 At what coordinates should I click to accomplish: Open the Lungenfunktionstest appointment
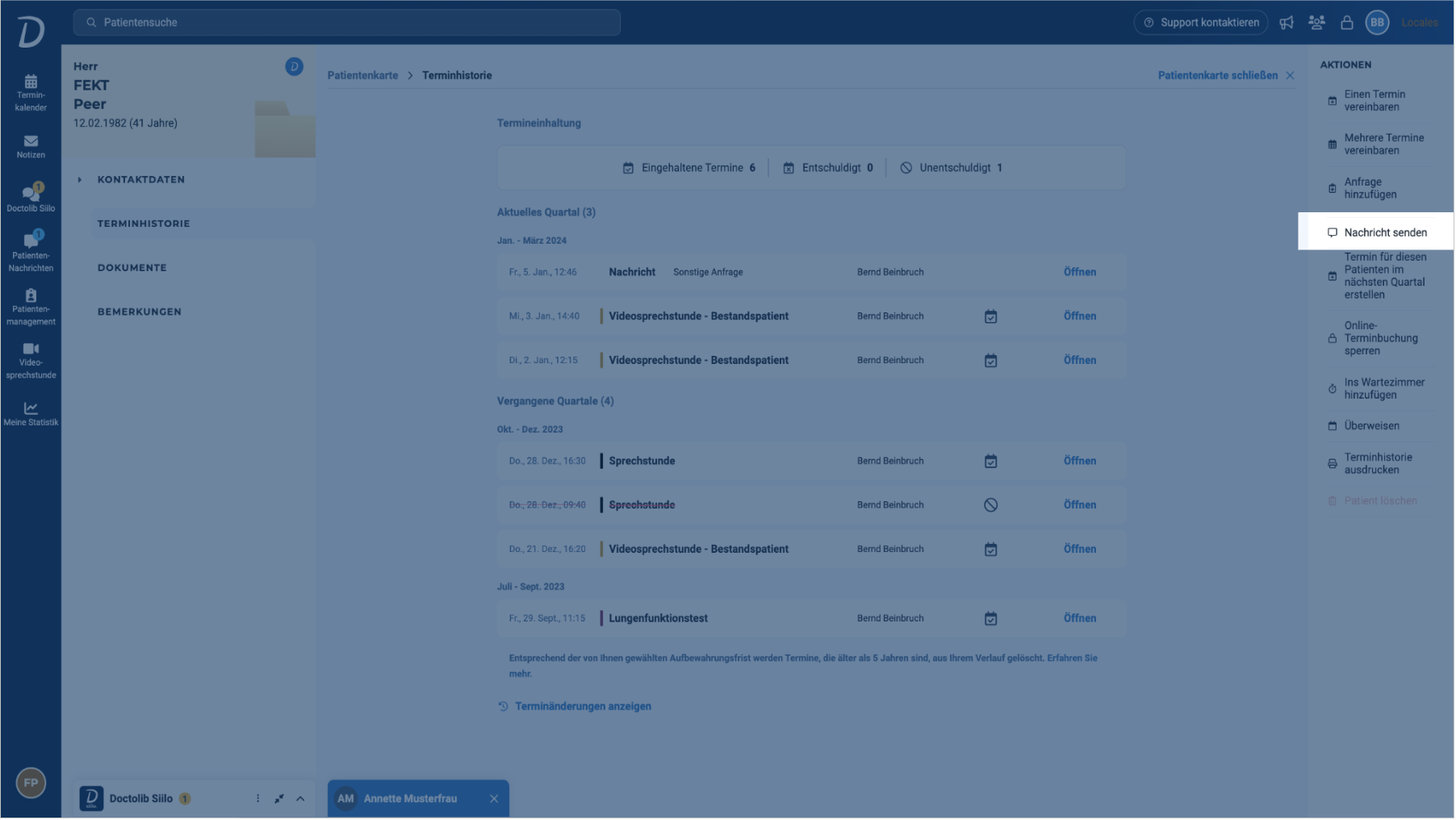[x=1081, y=619]
